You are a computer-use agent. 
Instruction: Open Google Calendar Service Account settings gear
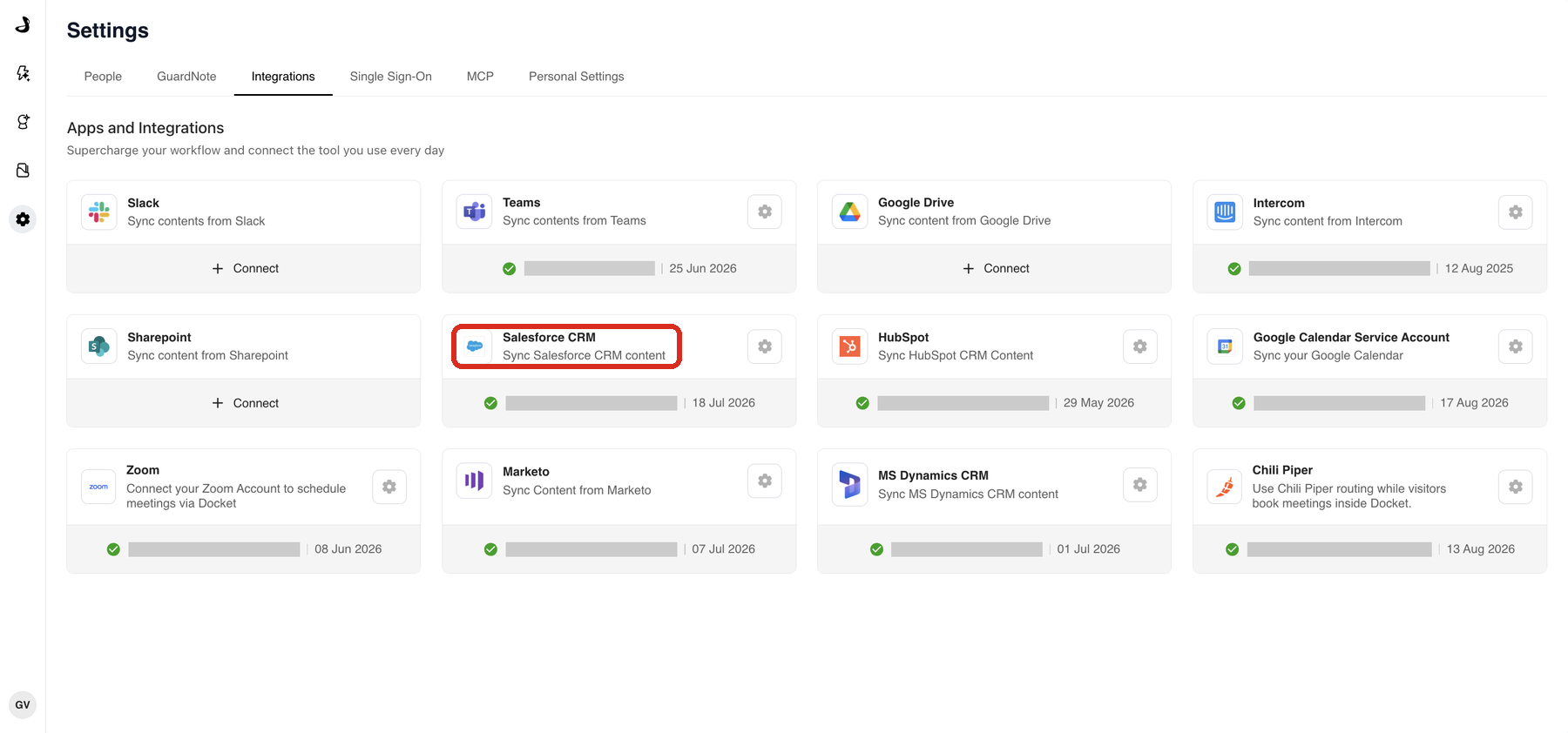tap(1516, 346)
